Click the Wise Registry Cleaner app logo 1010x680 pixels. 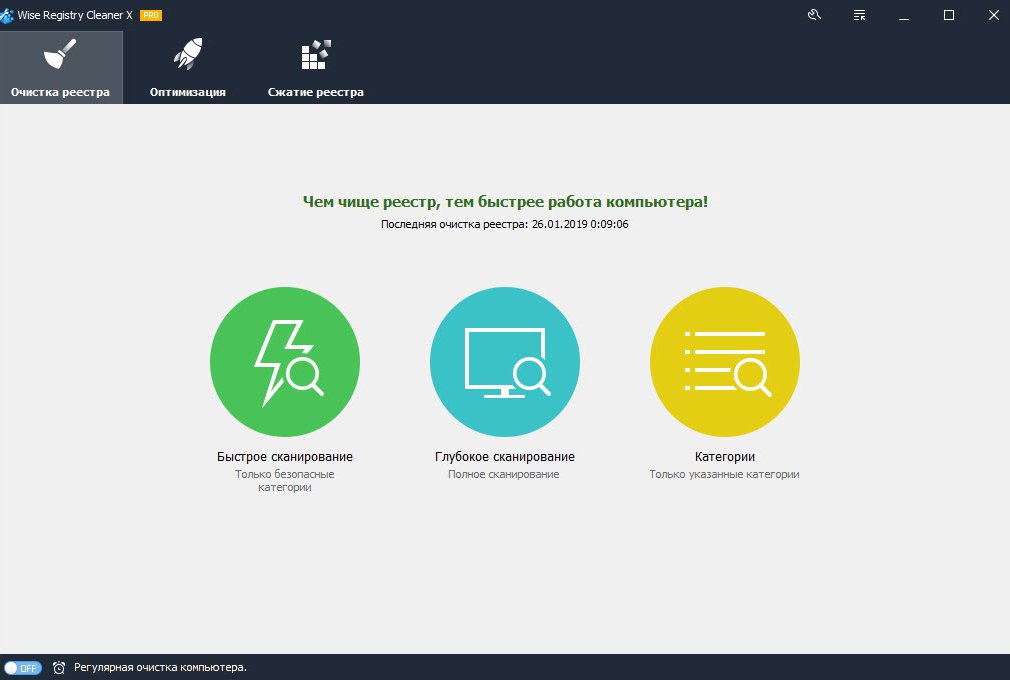point(7,15)
